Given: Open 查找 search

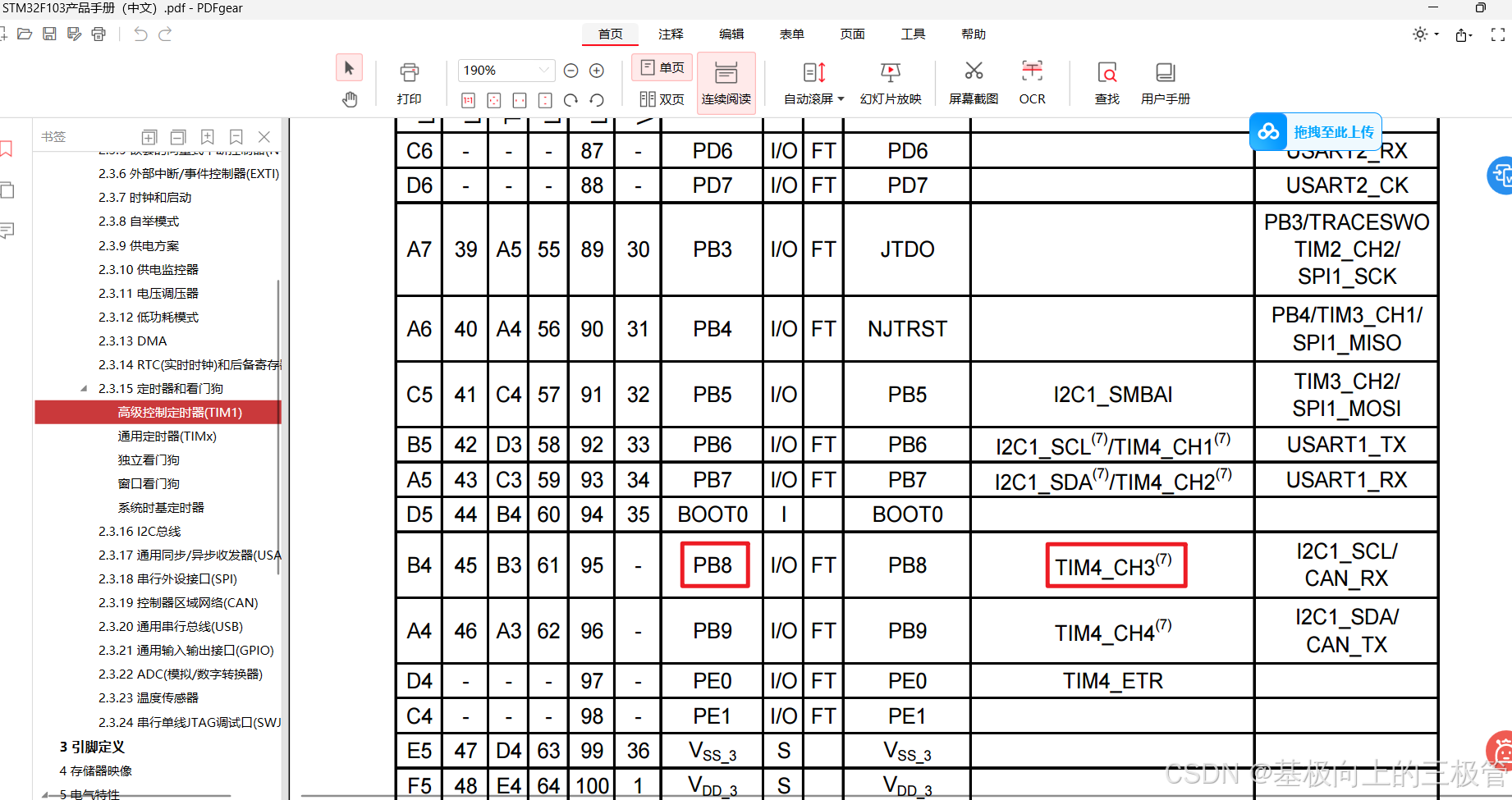Looking at the screenshot, I should (1107, 83).
